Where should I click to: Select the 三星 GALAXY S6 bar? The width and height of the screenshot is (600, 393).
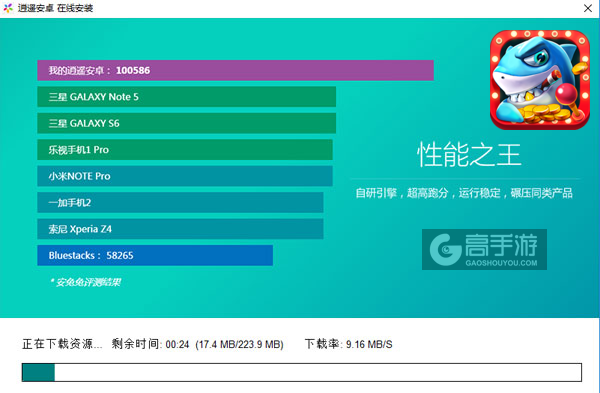point(186,123)
